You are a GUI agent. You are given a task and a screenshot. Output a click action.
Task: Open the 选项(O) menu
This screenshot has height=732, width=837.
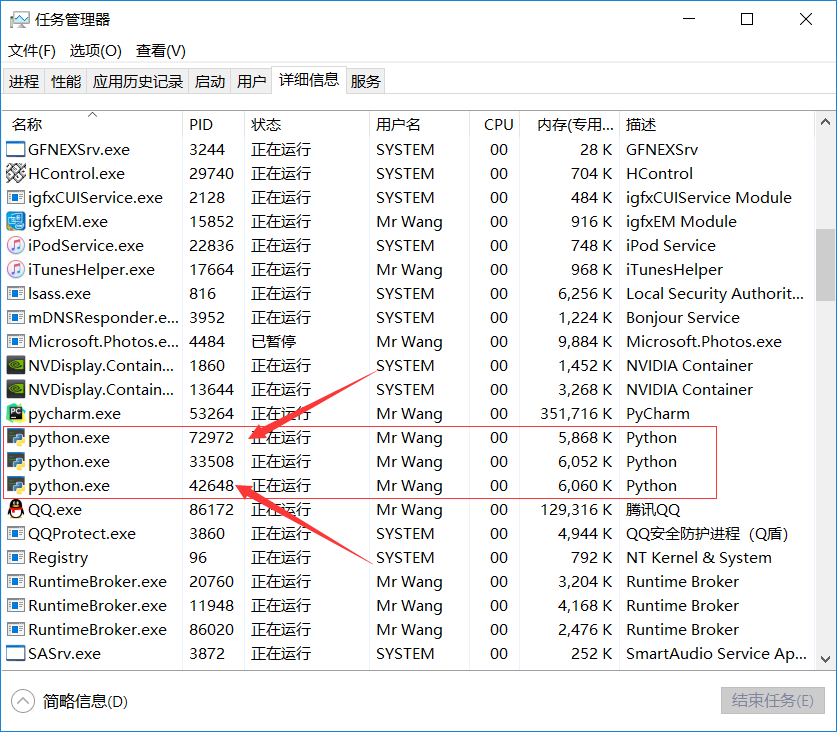point(96,51)
